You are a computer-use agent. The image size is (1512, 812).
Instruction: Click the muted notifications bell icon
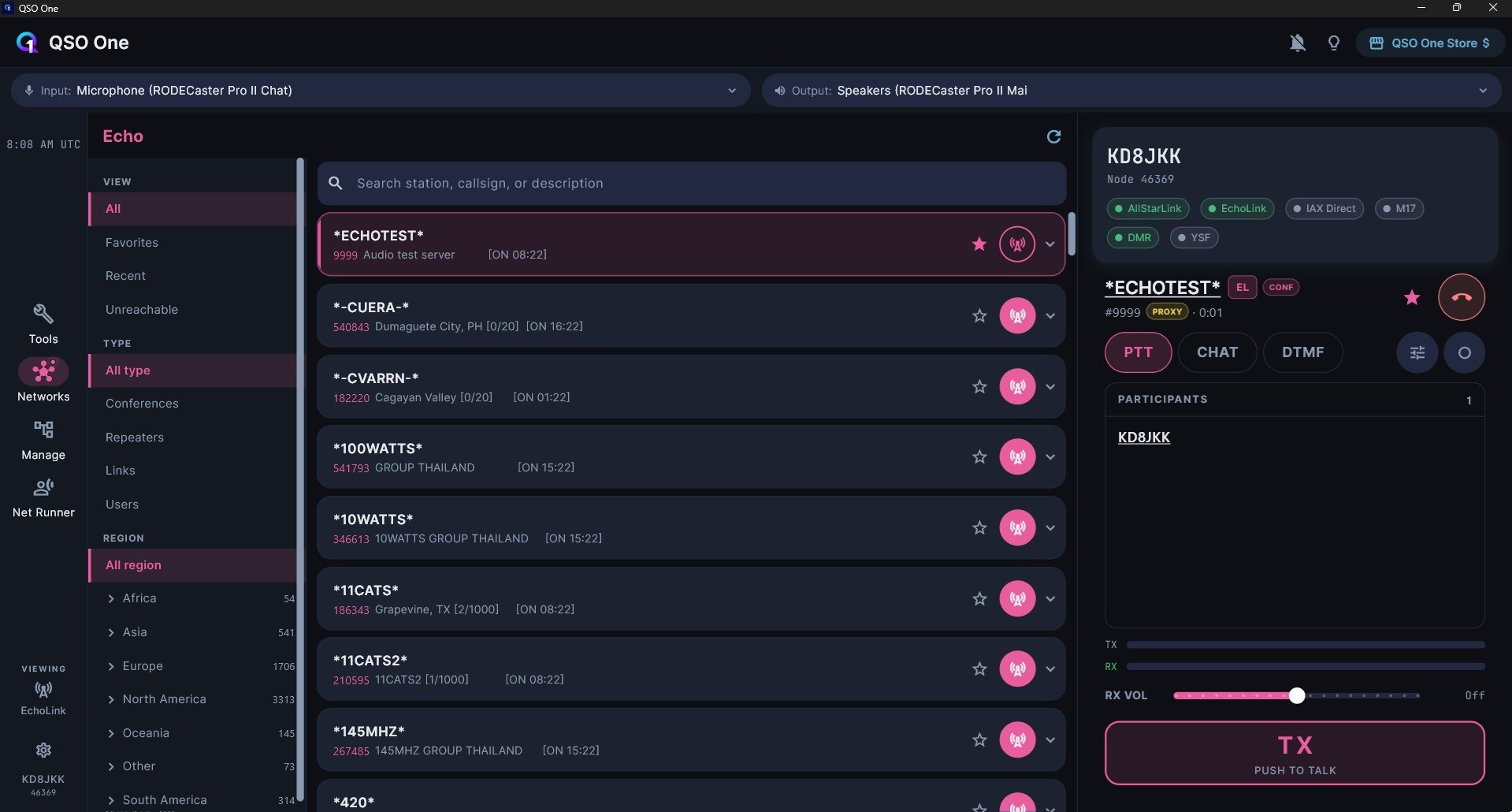tap(1297, 43)
